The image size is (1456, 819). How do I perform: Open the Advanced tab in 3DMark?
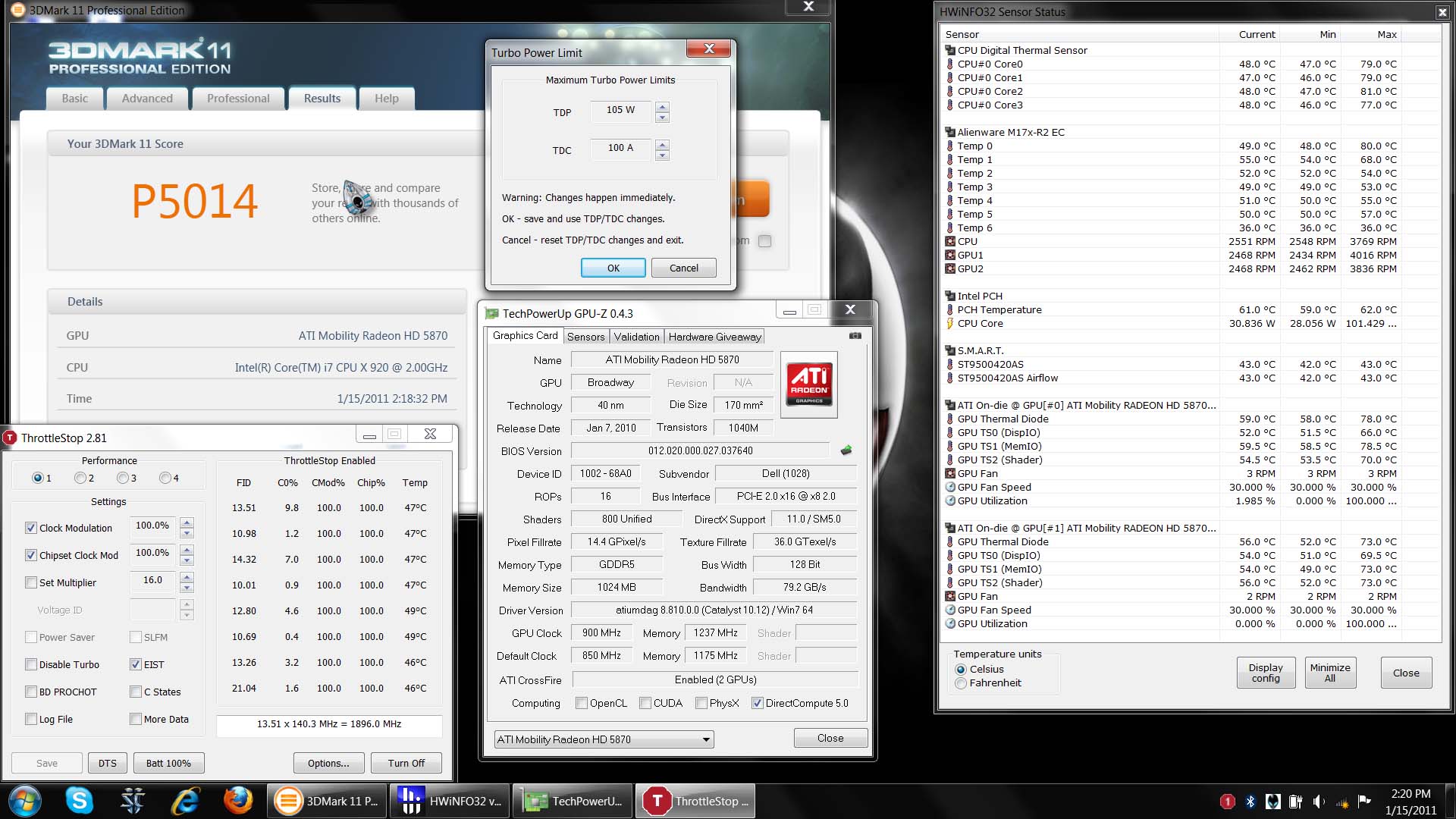(147, 99)
